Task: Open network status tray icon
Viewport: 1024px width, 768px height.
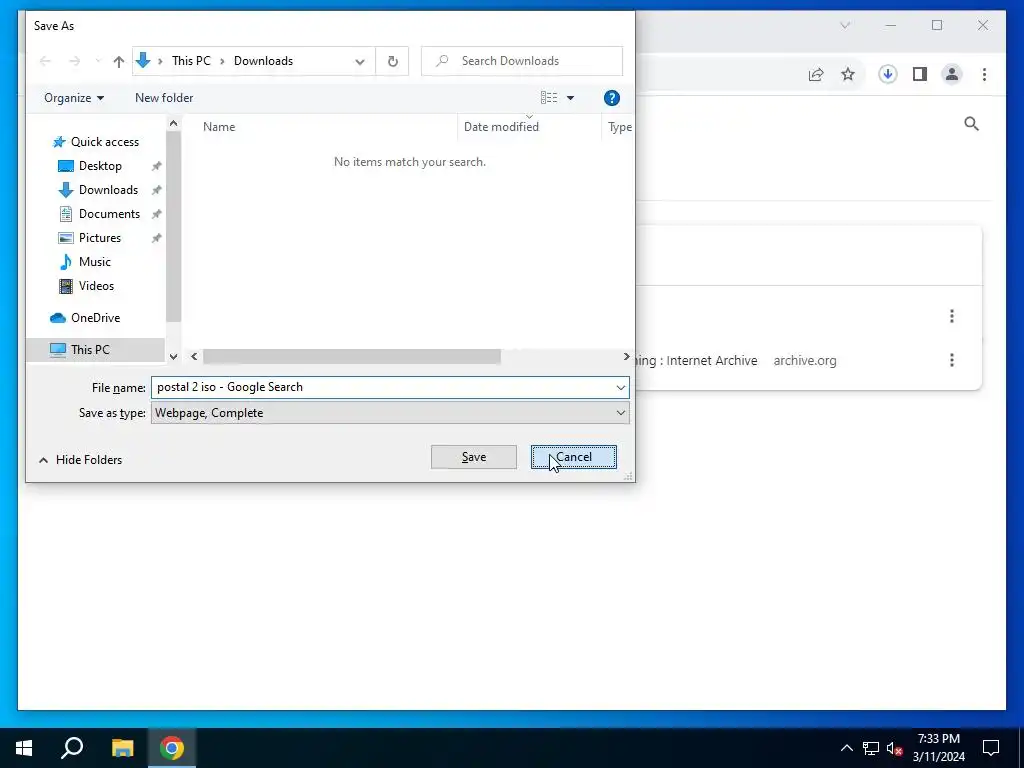Action: (871, 748)
